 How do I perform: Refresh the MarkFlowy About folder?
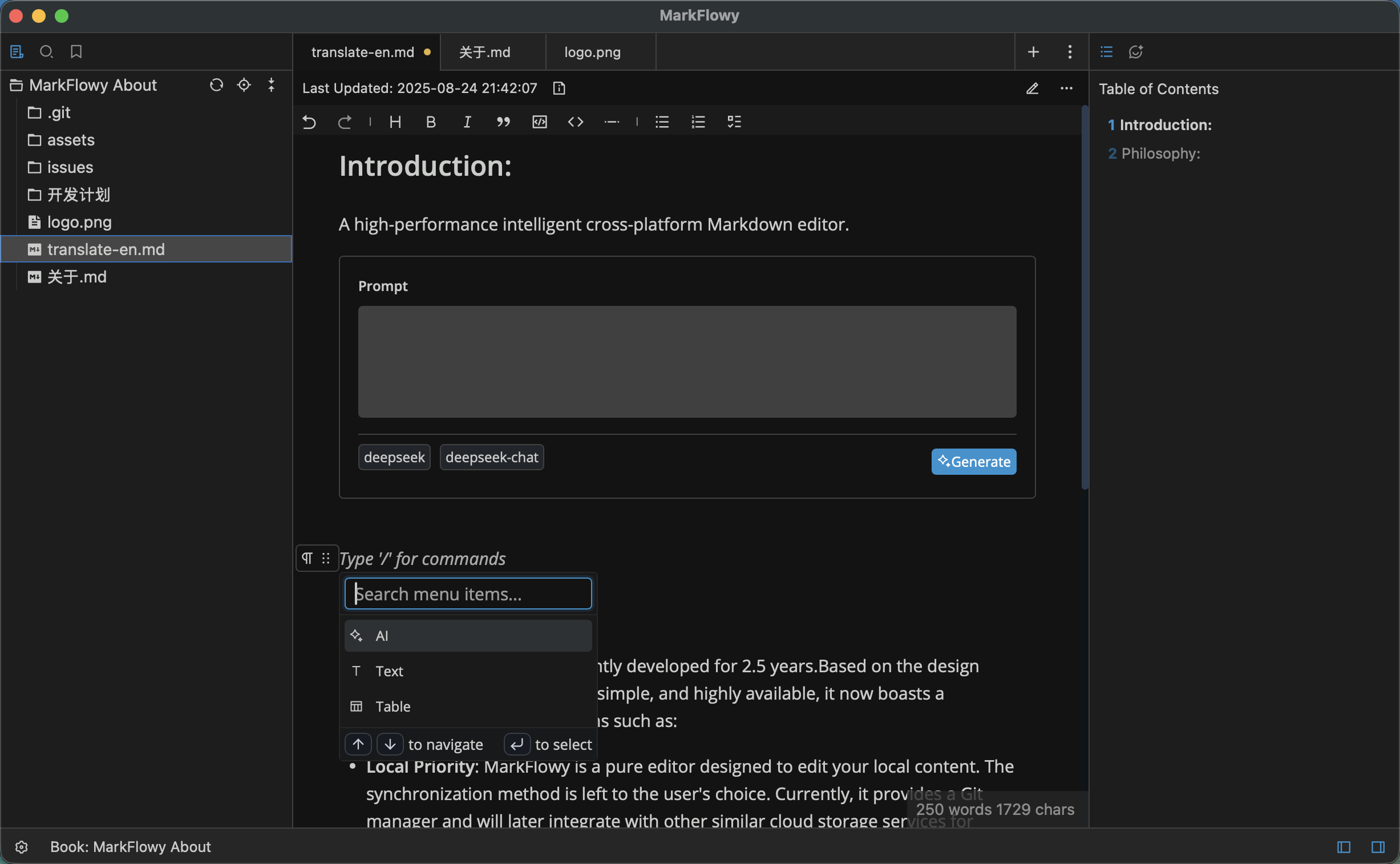click(216, 85)
